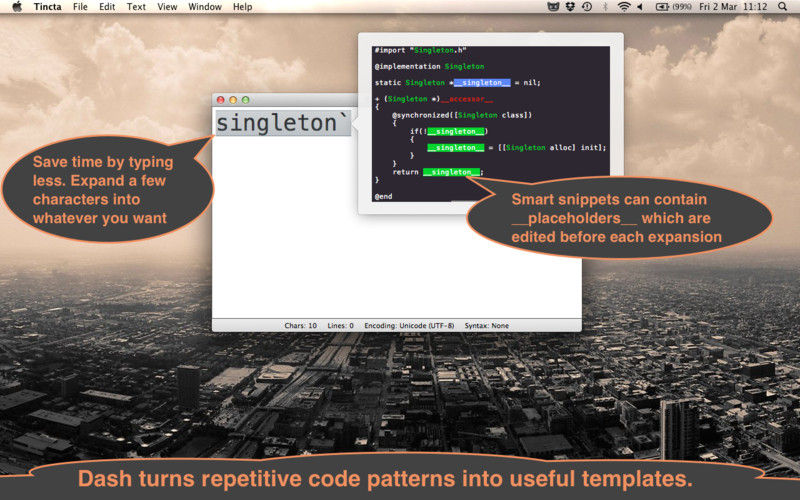The image size is (800, 500).
Task: Click the Lines: 0 status entry
Action: pyautogui.click(x=340, y=326)
